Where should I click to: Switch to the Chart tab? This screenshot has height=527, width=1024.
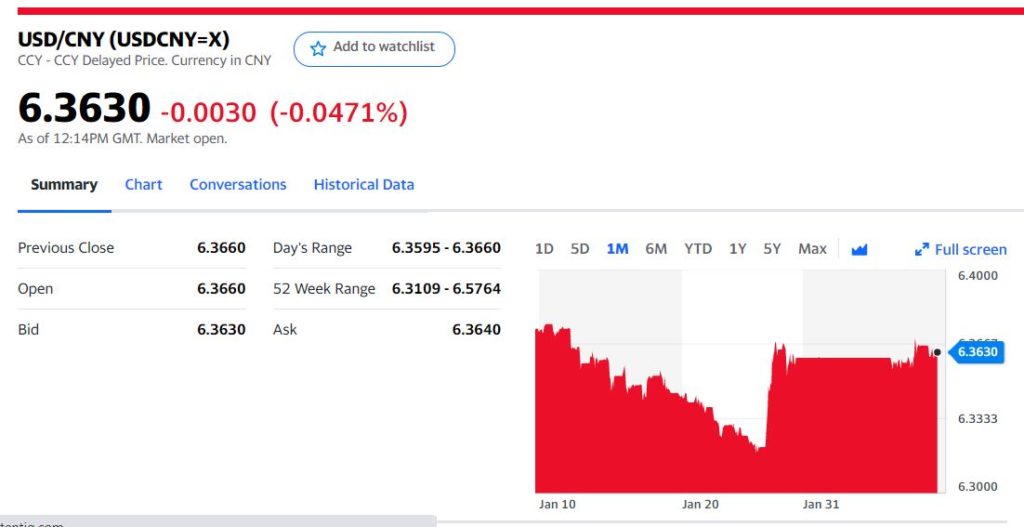point(144,185)
